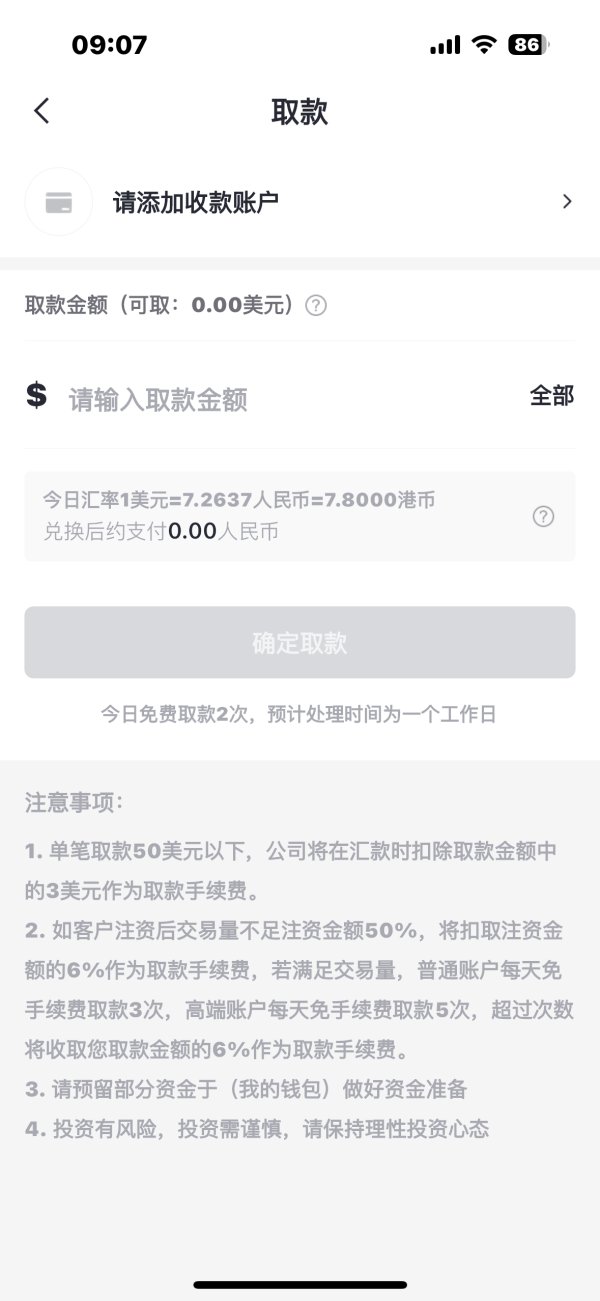Viewport: 600px width, 1301px height.
Task: Click the home indicator bar at bottom
Action: click(x=300, y=1284)
